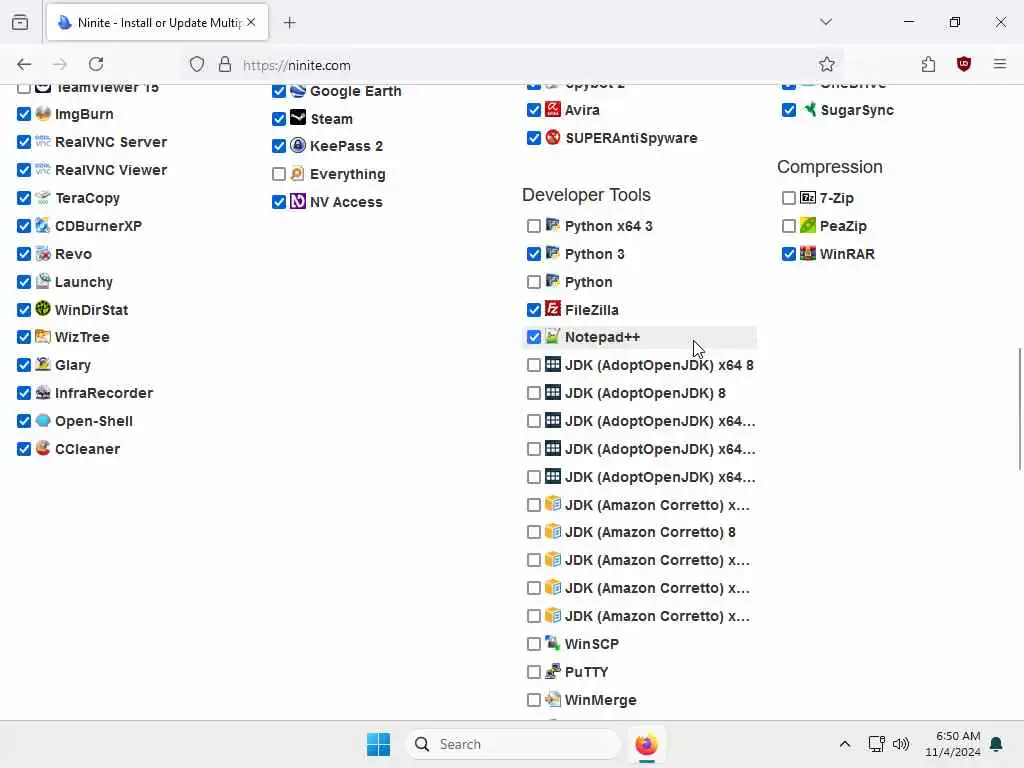Click the WinDirStat app icon
Image resolution: width=1024 pixels, height=768 pixels.
tap(43, 309)
